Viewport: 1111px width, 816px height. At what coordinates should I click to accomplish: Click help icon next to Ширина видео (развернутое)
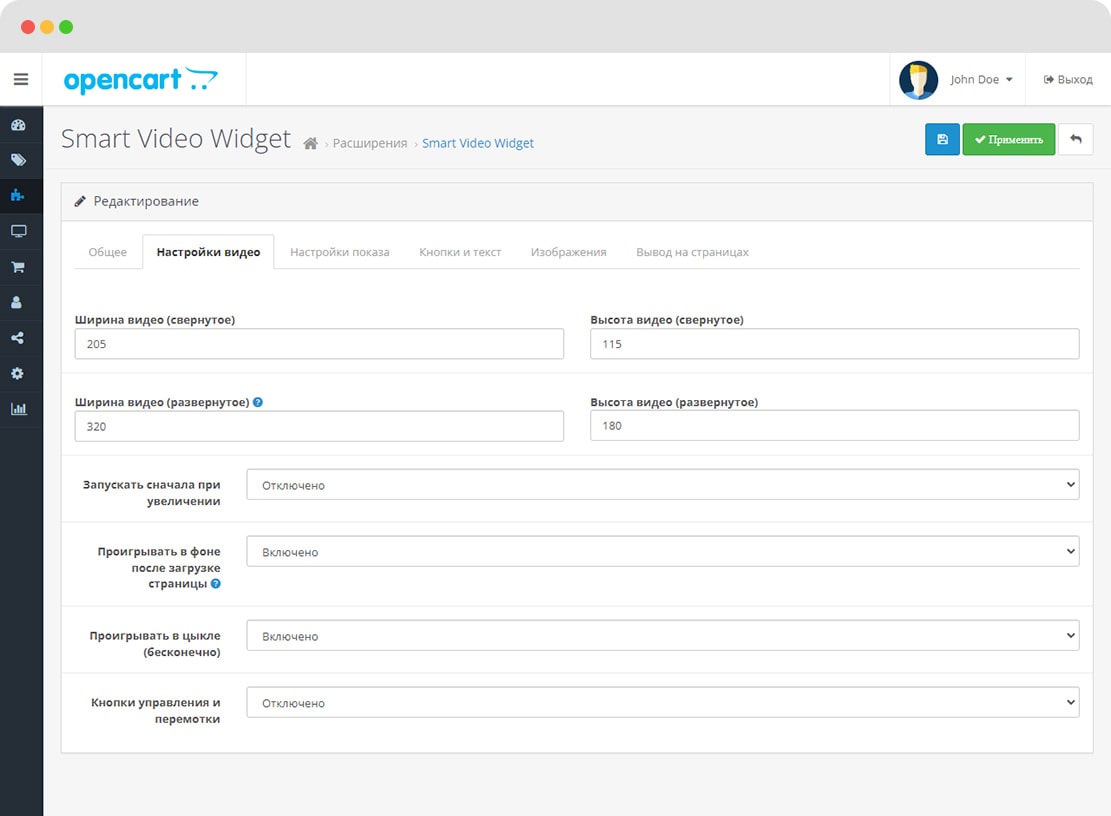(x=258, y=402)
